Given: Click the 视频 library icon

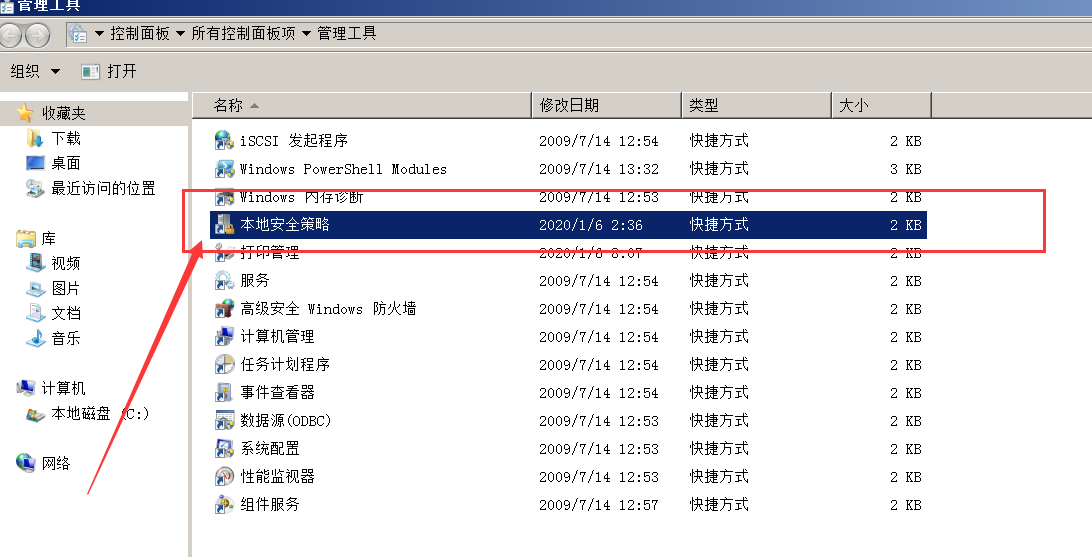Looking at the screenshot, I should click(x=36, y=263).
